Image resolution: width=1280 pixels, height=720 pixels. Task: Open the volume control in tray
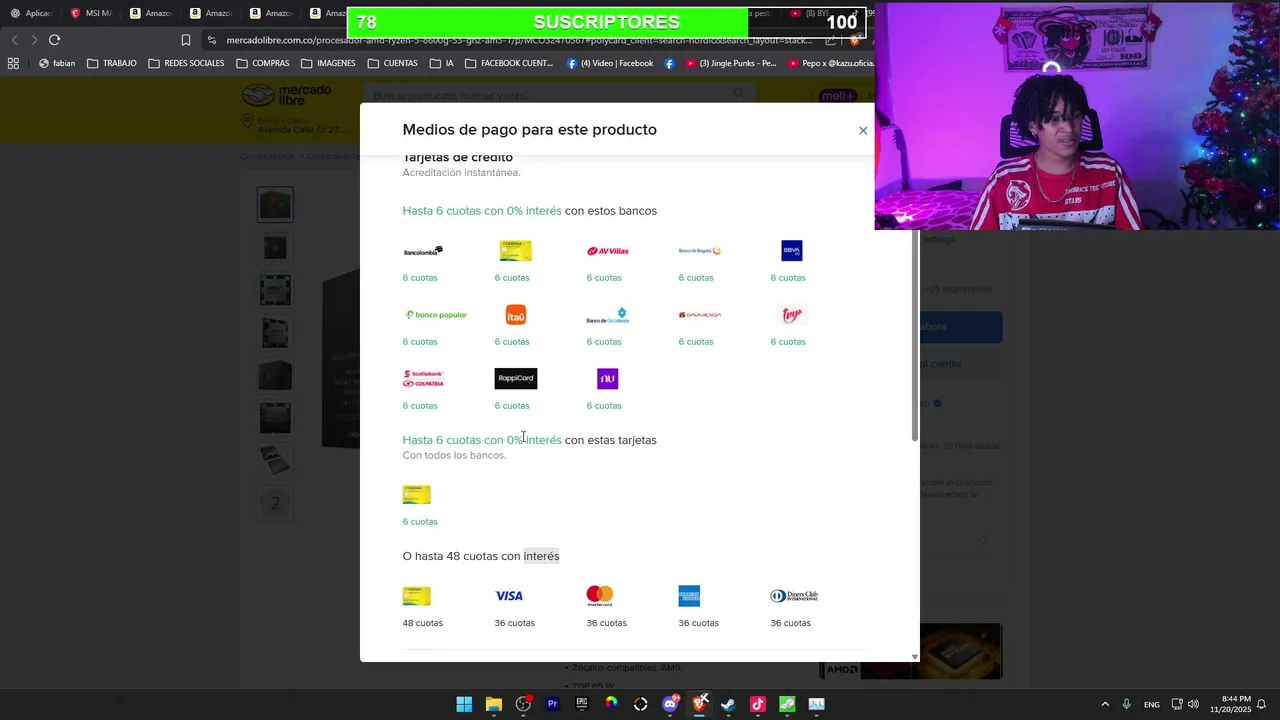pyautogui.click(x=1193, y=704)
